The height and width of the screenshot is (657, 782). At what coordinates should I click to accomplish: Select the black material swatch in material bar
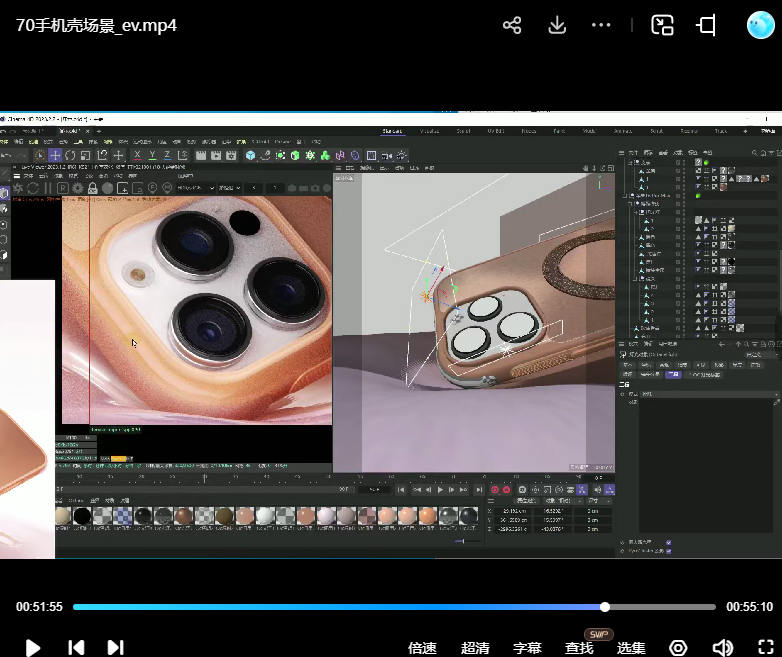click(x=82, y=515)
